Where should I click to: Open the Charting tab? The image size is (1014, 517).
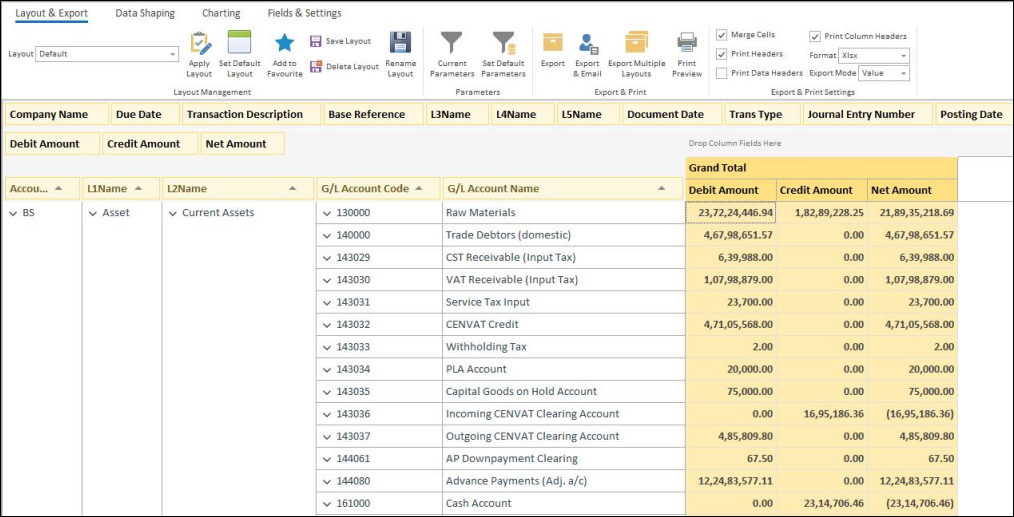[x=221, y=13]
